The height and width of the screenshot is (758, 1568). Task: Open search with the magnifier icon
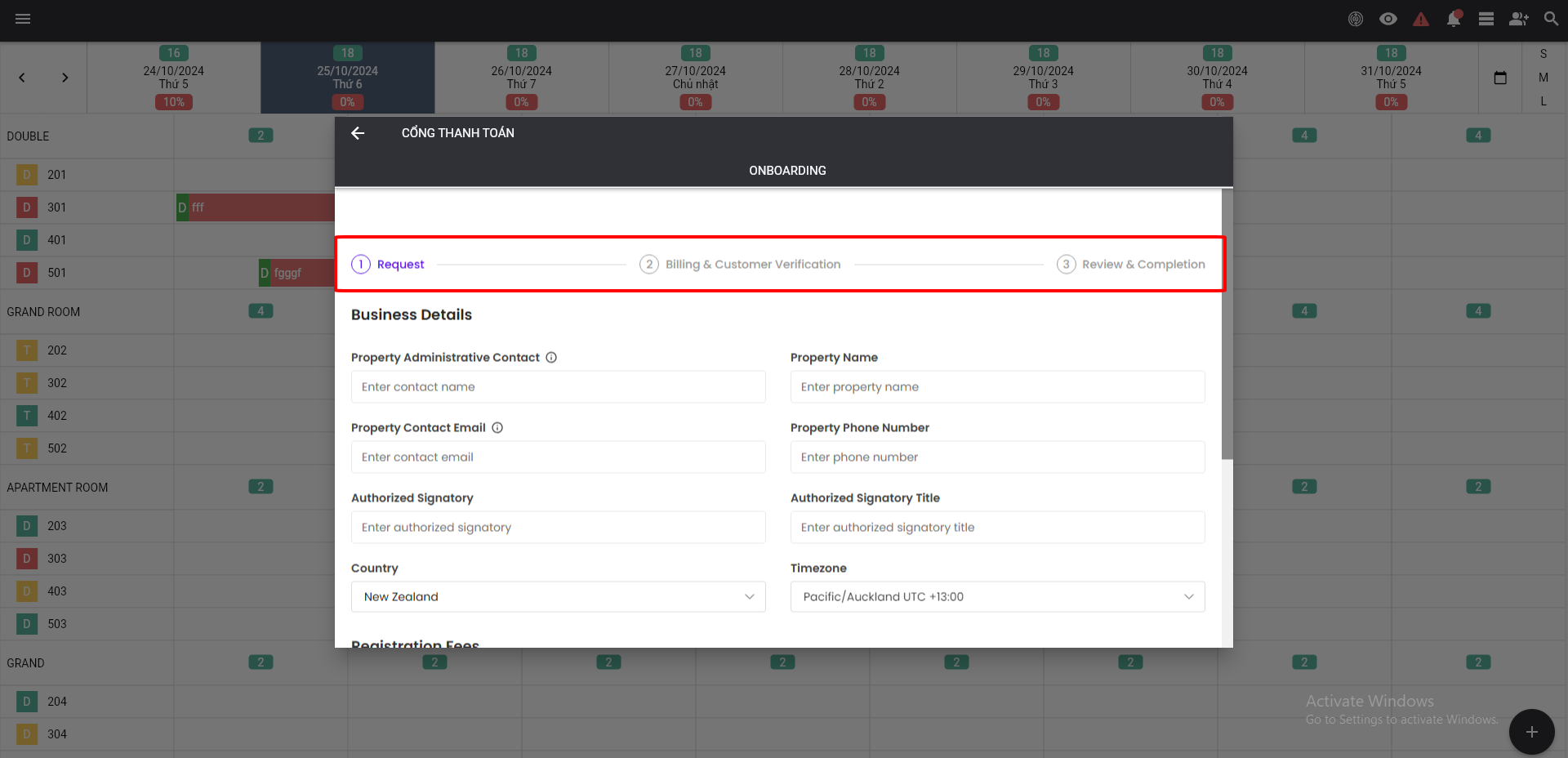1551,19
